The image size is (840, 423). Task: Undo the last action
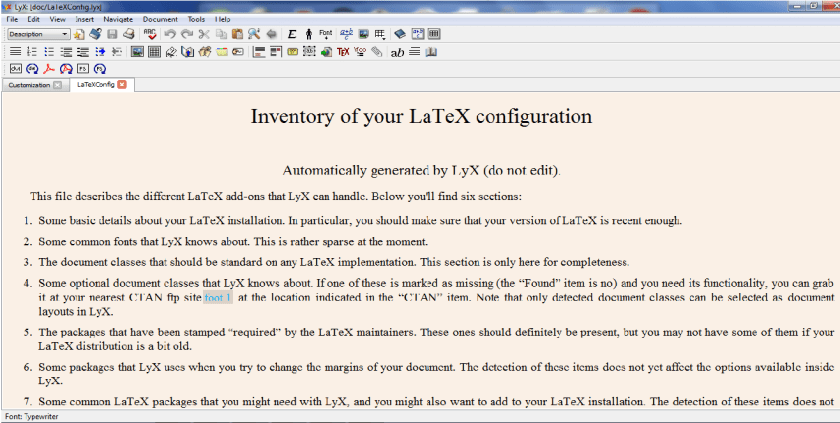(170, 34)
